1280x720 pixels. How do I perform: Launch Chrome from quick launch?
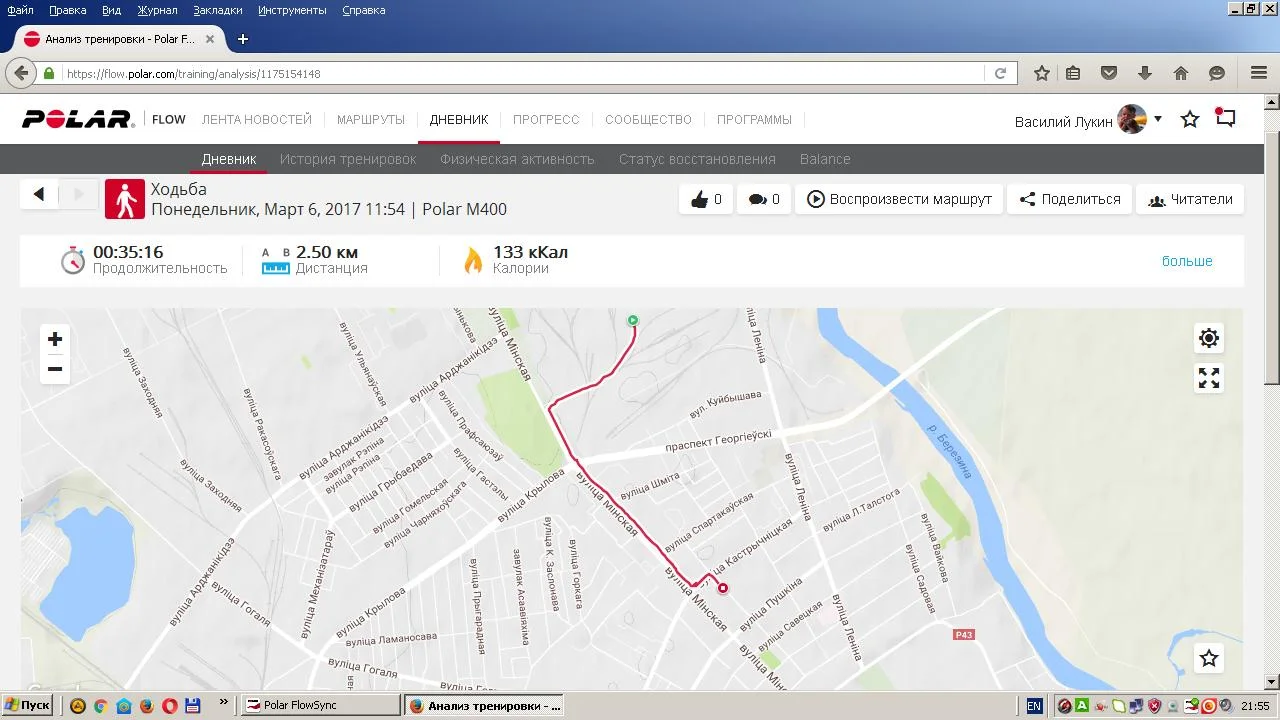click(100, 705)
